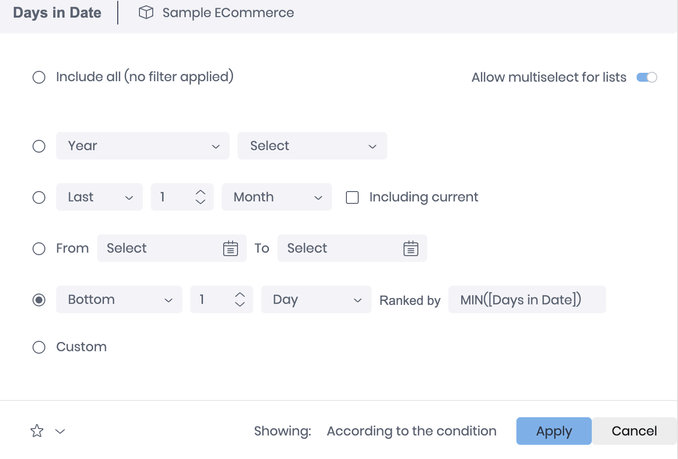The width and height of the screenshot is (678, 459).
Task: Open the Year dropdown
Action: [143, 146]
